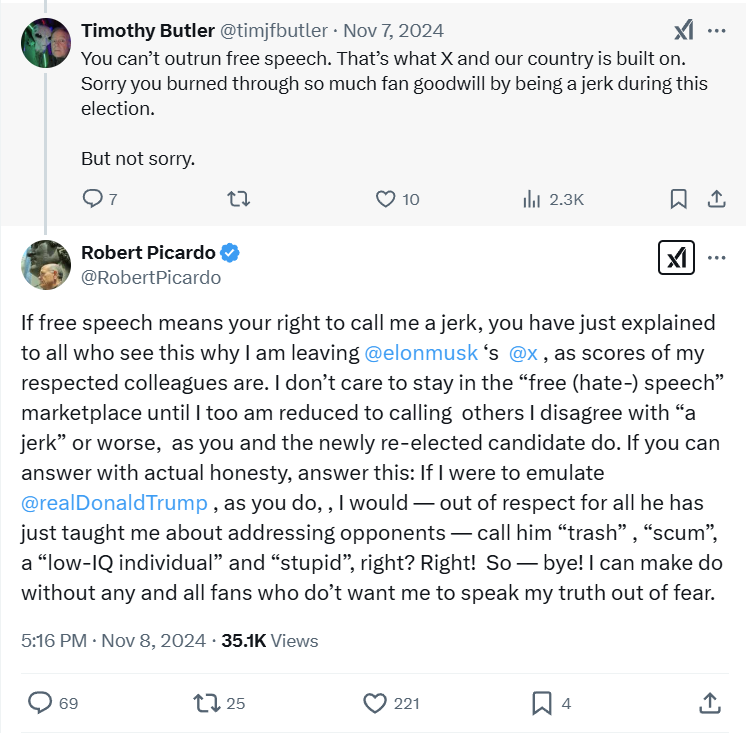Bookmark Timothy Butler's post
746x733 pixels.
[678, 199]
